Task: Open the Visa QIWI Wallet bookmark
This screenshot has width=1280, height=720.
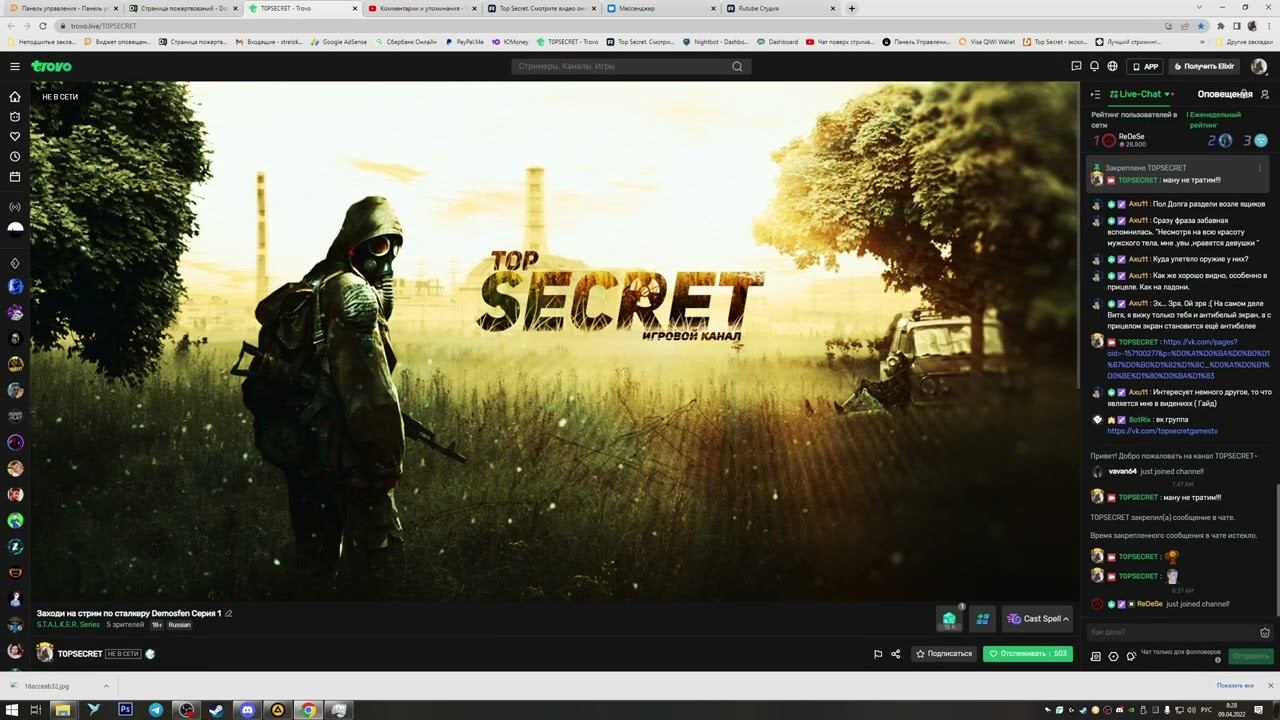Action: point(987,42)
